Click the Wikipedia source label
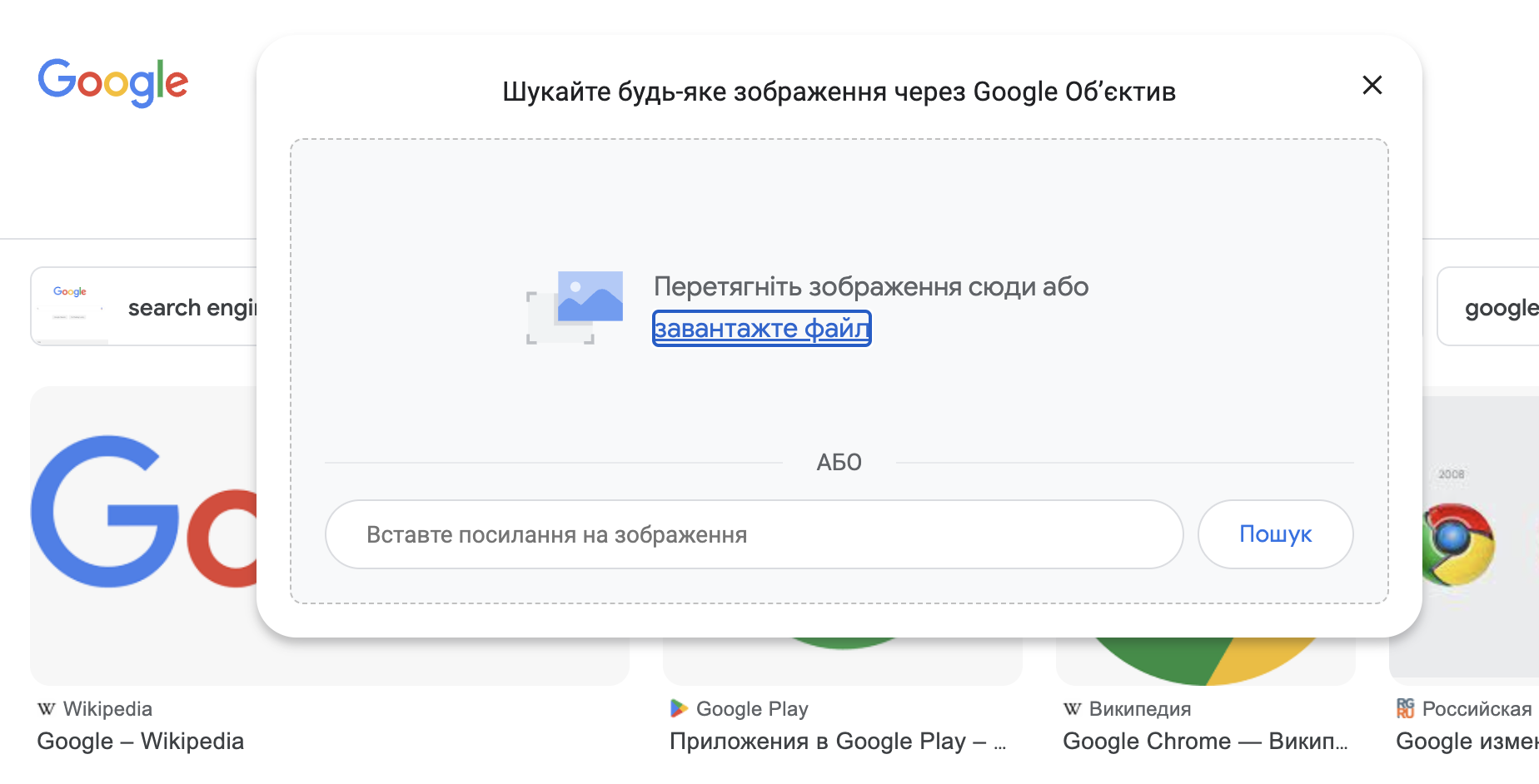 point(107,709)
